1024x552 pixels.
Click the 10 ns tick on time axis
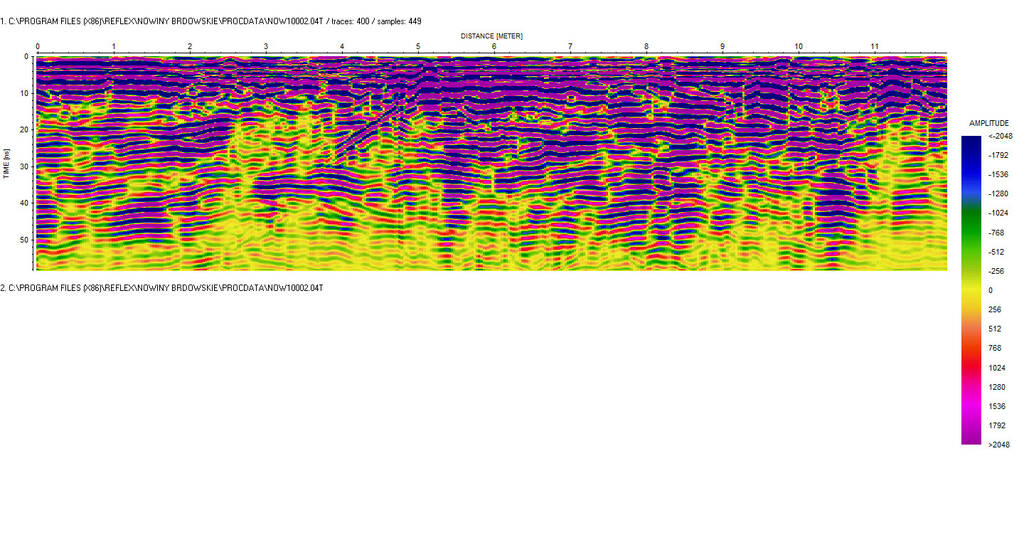point(24,93)
